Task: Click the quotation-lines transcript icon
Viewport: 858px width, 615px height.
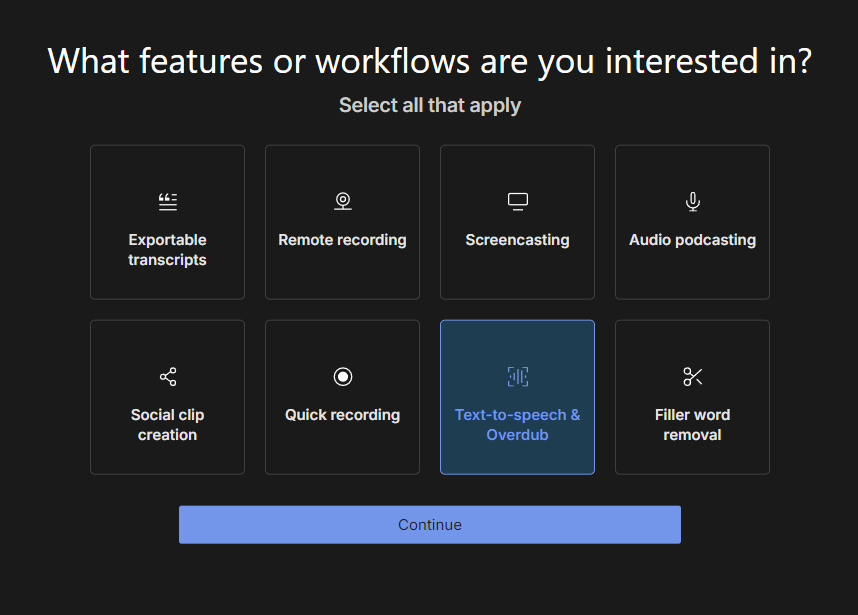Action: pyautogui.click(x=167, y=202)
